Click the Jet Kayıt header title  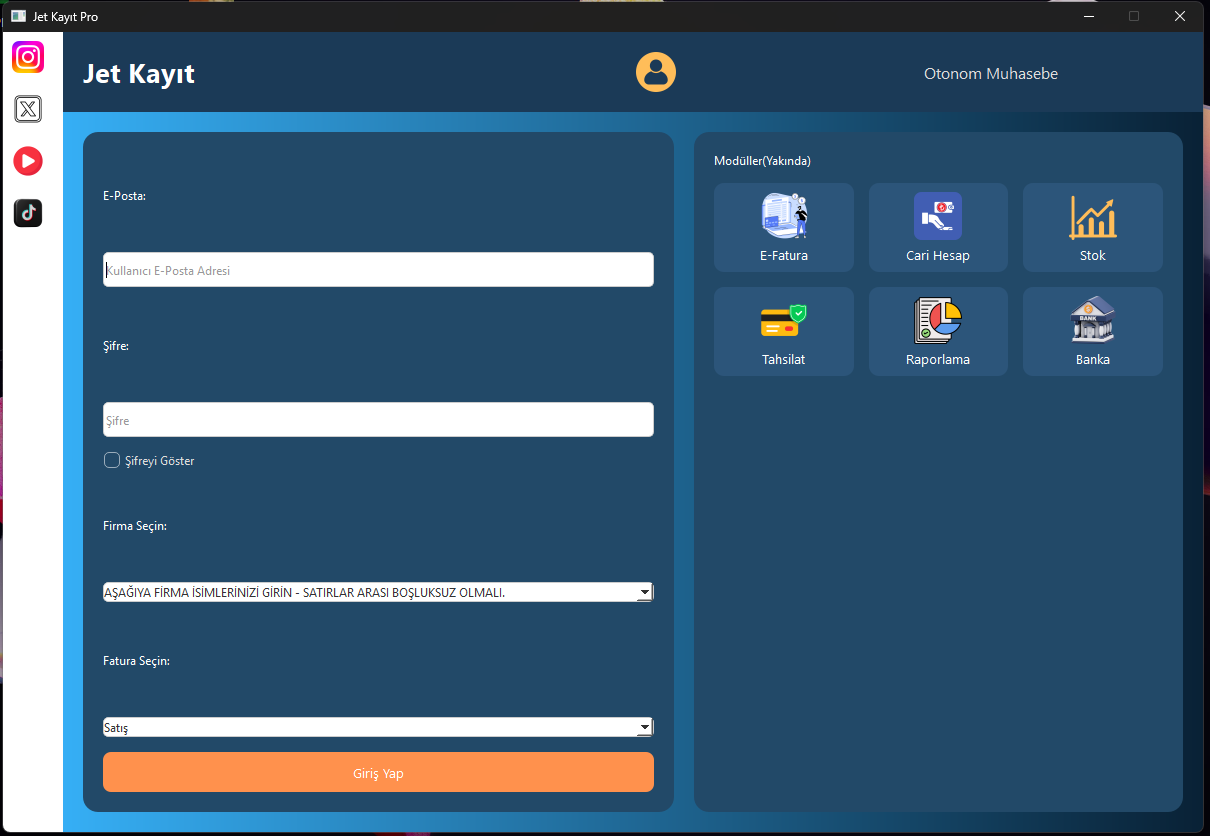click(138, 74)
